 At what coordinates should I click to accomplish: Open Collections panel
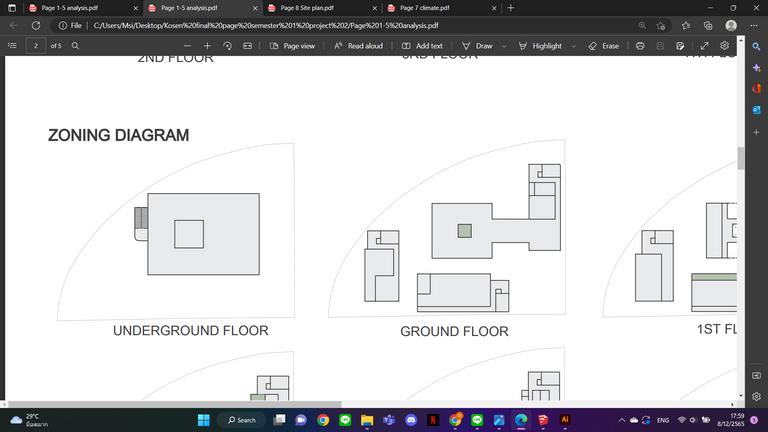click(x=708, y=25)
